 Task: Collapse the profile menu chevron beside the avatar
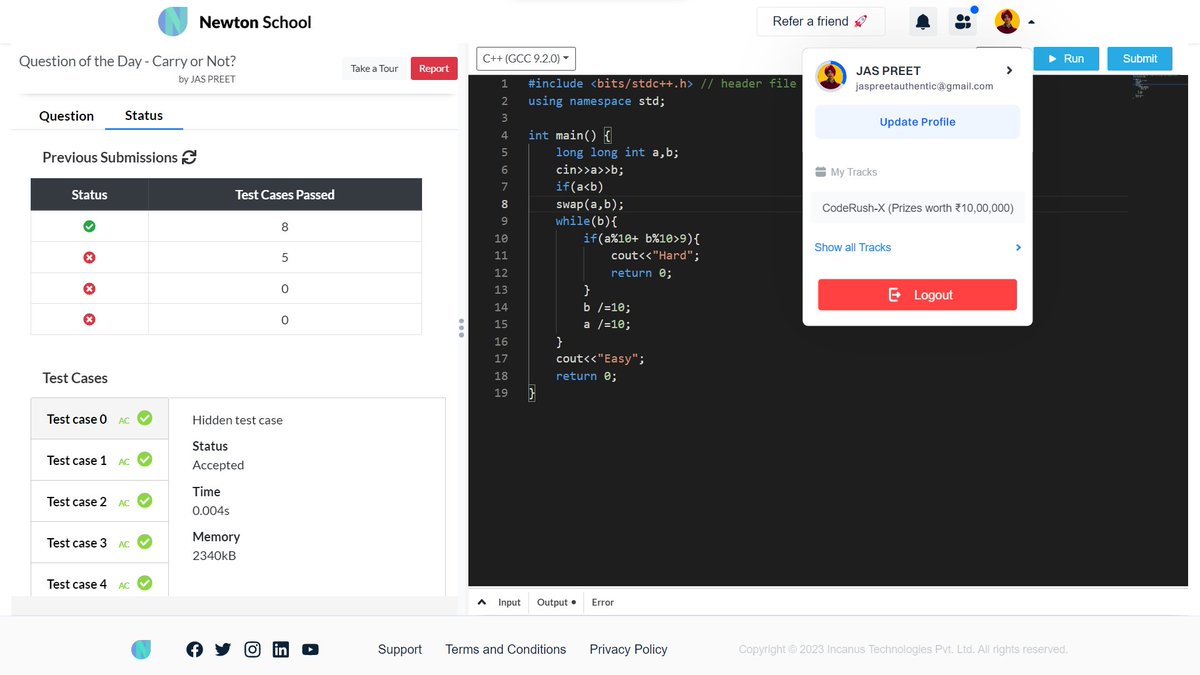pyautogui.click(x=1030, y=21)
